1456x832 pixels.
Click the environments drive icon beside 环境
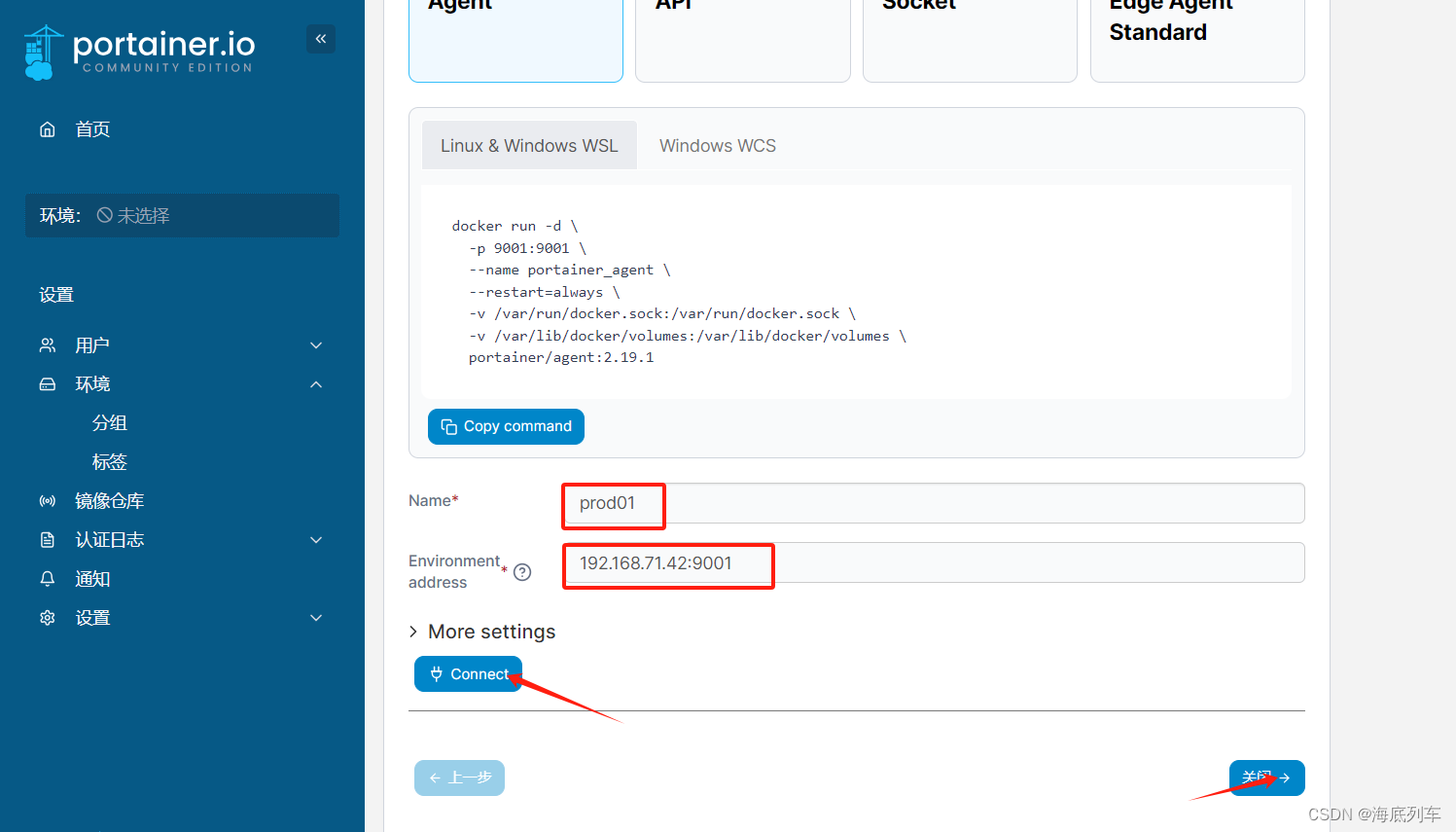coord(47,384)
